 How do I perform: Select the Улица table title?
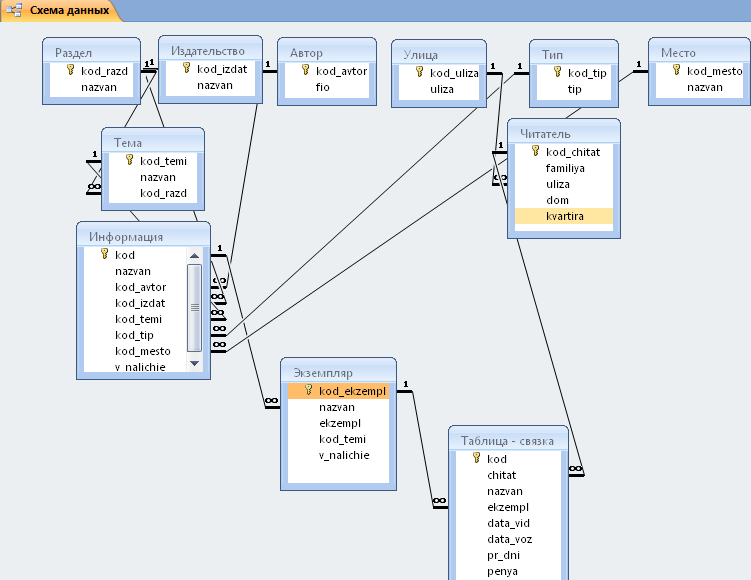point(421,55)
